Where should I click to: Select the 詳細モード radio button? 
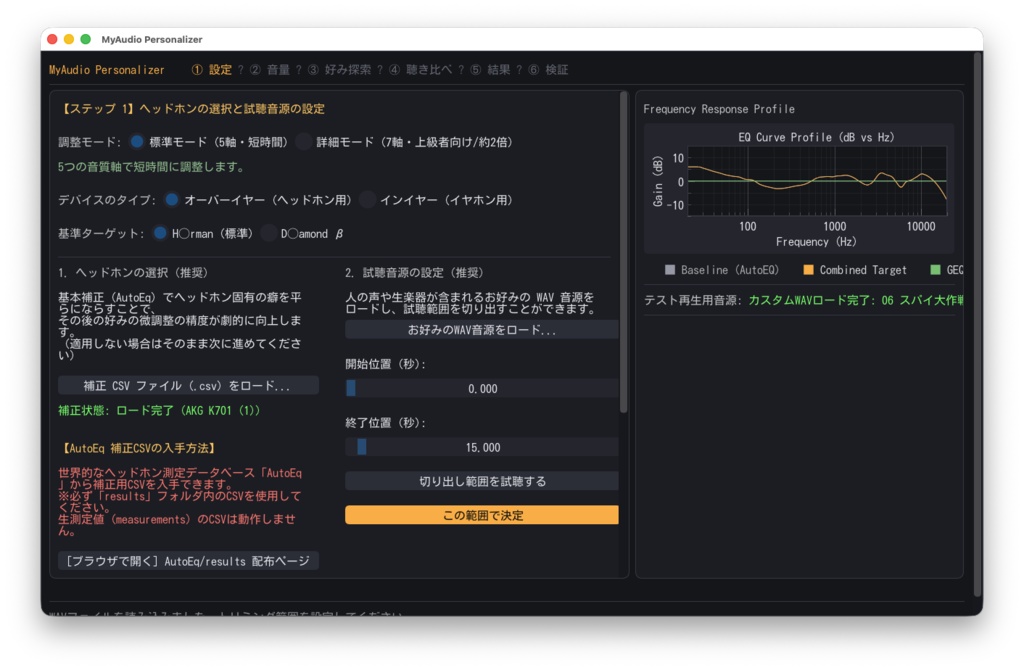pos(303,142)
